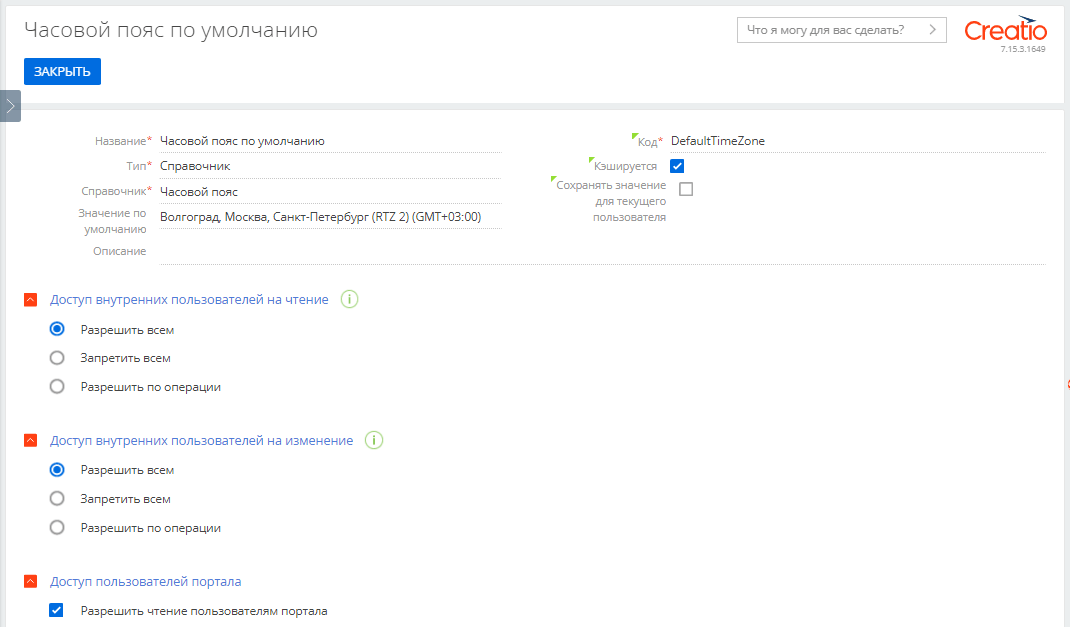1070x627 pixels.
Task: Select 'Разрешить по операции' for edit access
Action: pos(57,527)
